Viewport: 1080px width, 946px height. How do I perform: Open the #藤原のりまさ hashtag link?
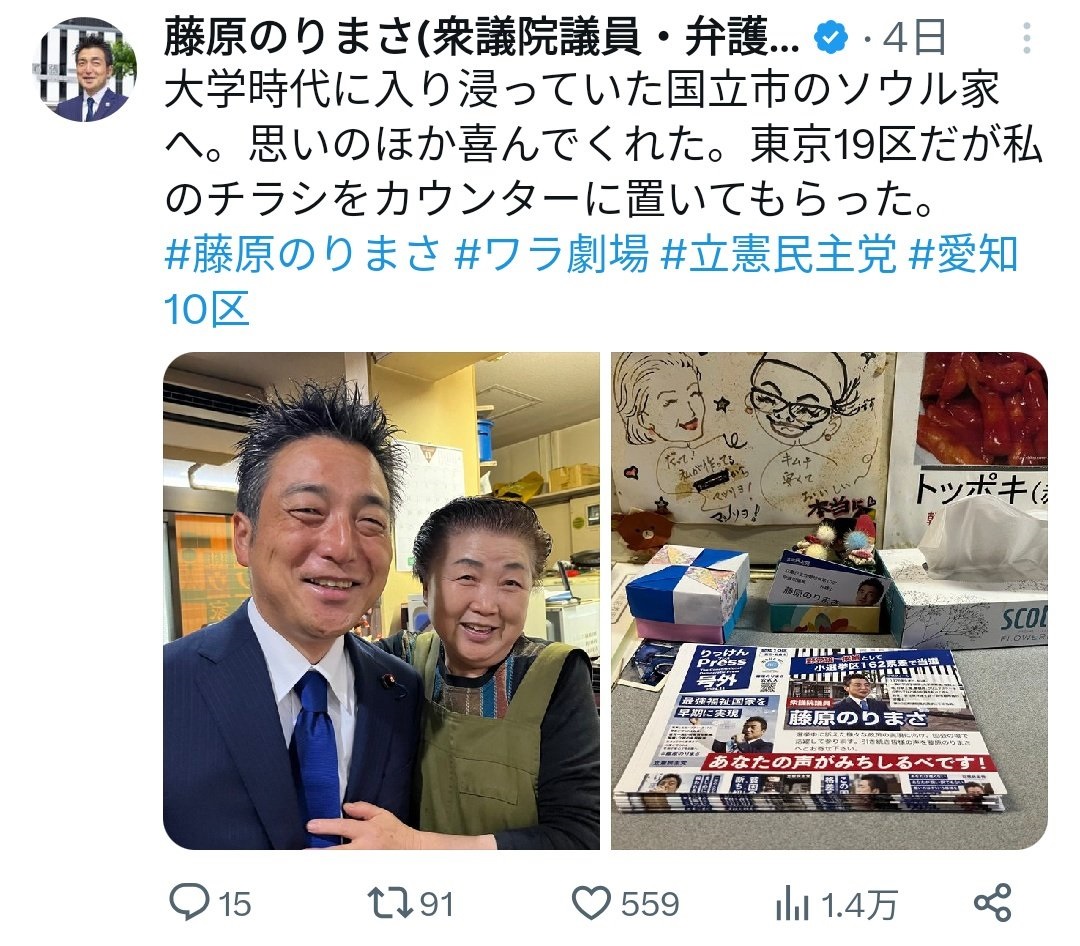[x=302, y=254]
